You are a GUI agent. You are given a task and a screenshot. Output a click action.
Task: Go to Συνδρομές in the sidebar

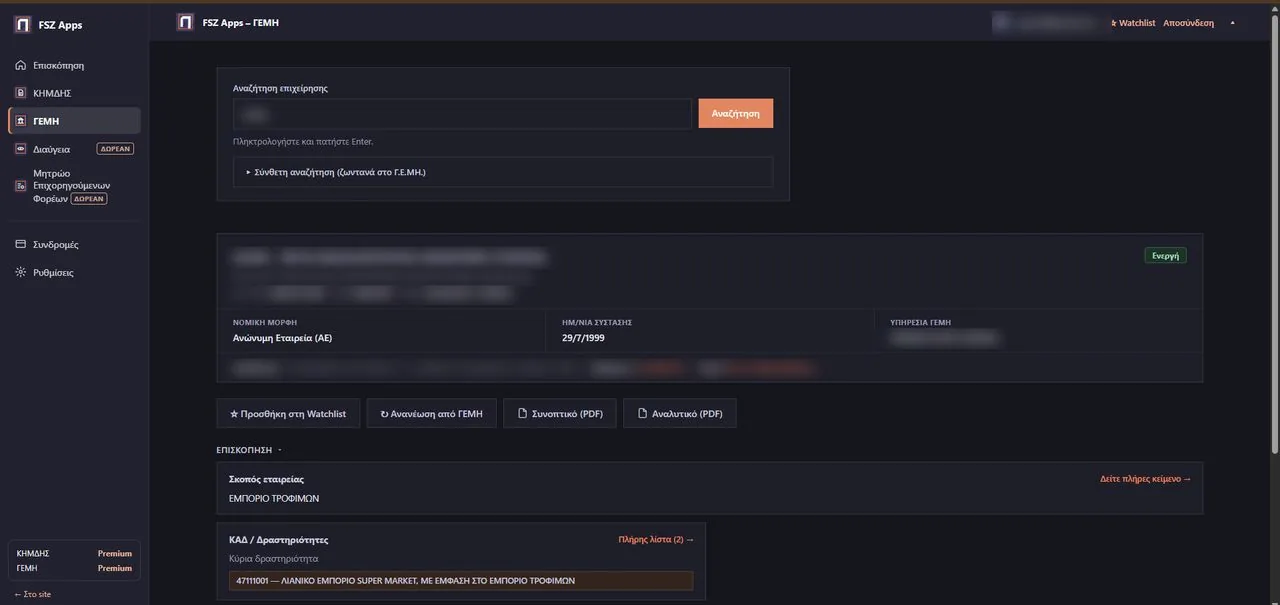tap(74, 244)
